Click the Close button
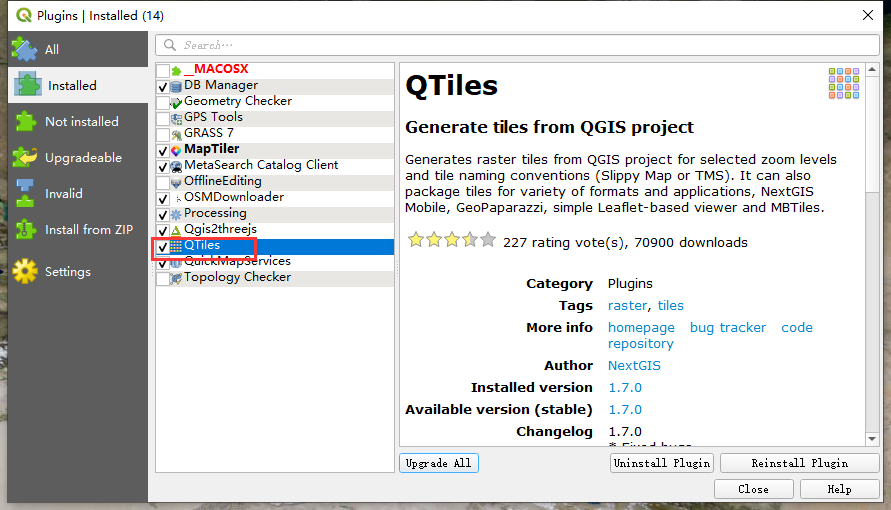 753,489
